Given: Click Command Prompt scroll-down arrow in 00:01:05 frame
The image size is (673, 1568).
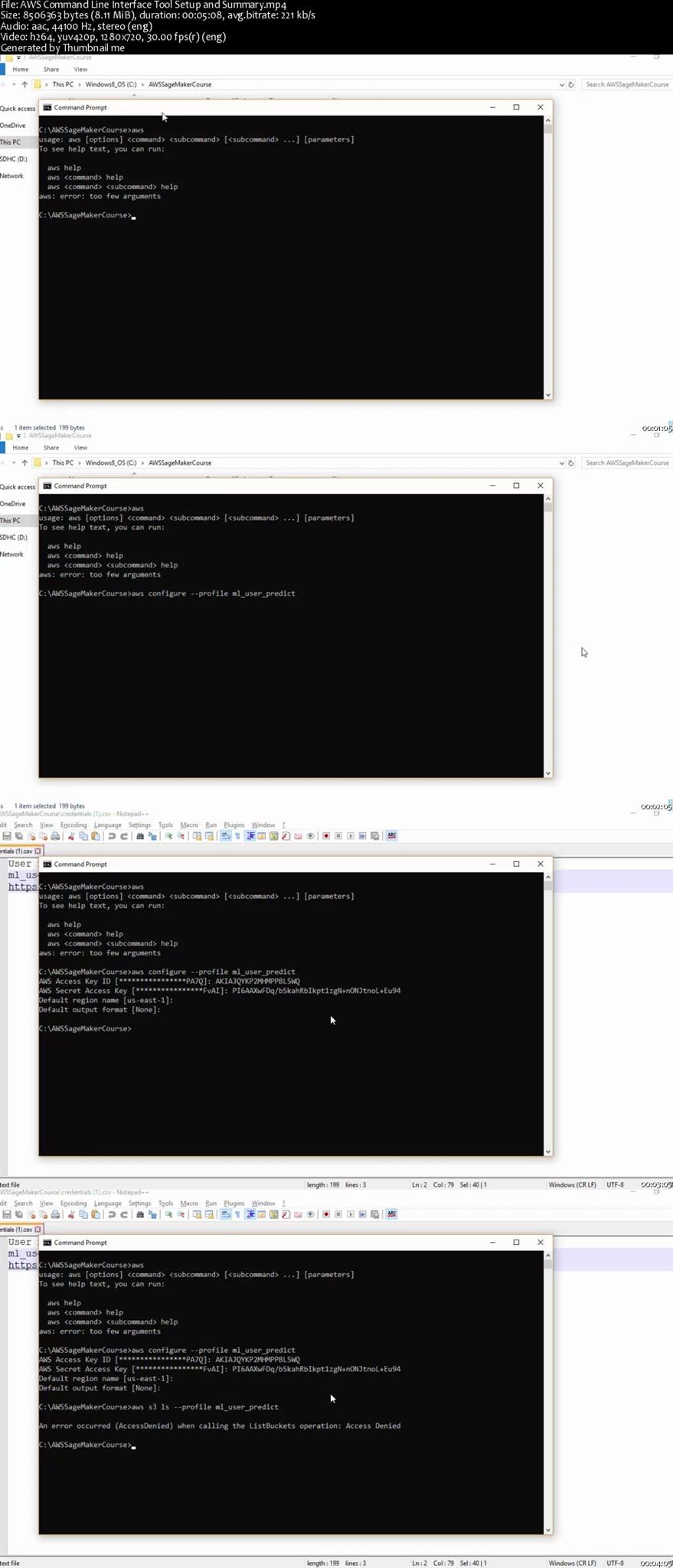Looking at the screenshot, I should tap(547, 395).
